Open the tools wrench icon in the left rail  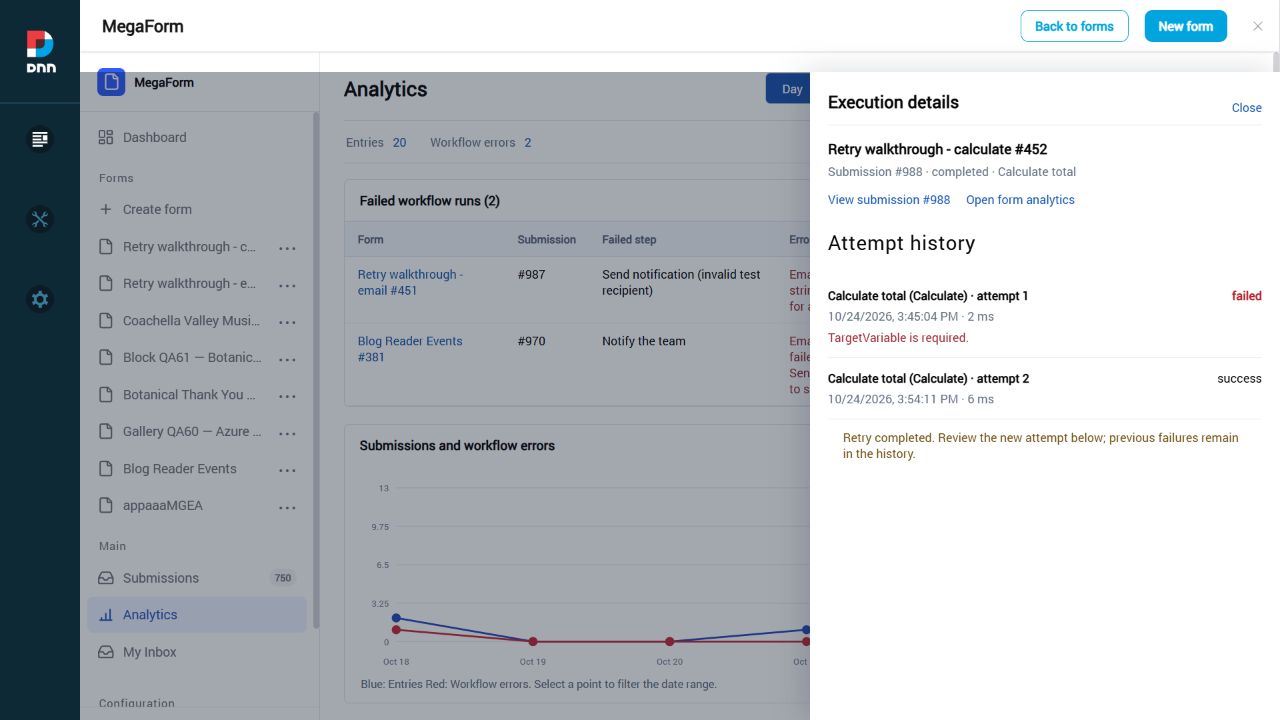pyautogui.click(x=40, y=219)
